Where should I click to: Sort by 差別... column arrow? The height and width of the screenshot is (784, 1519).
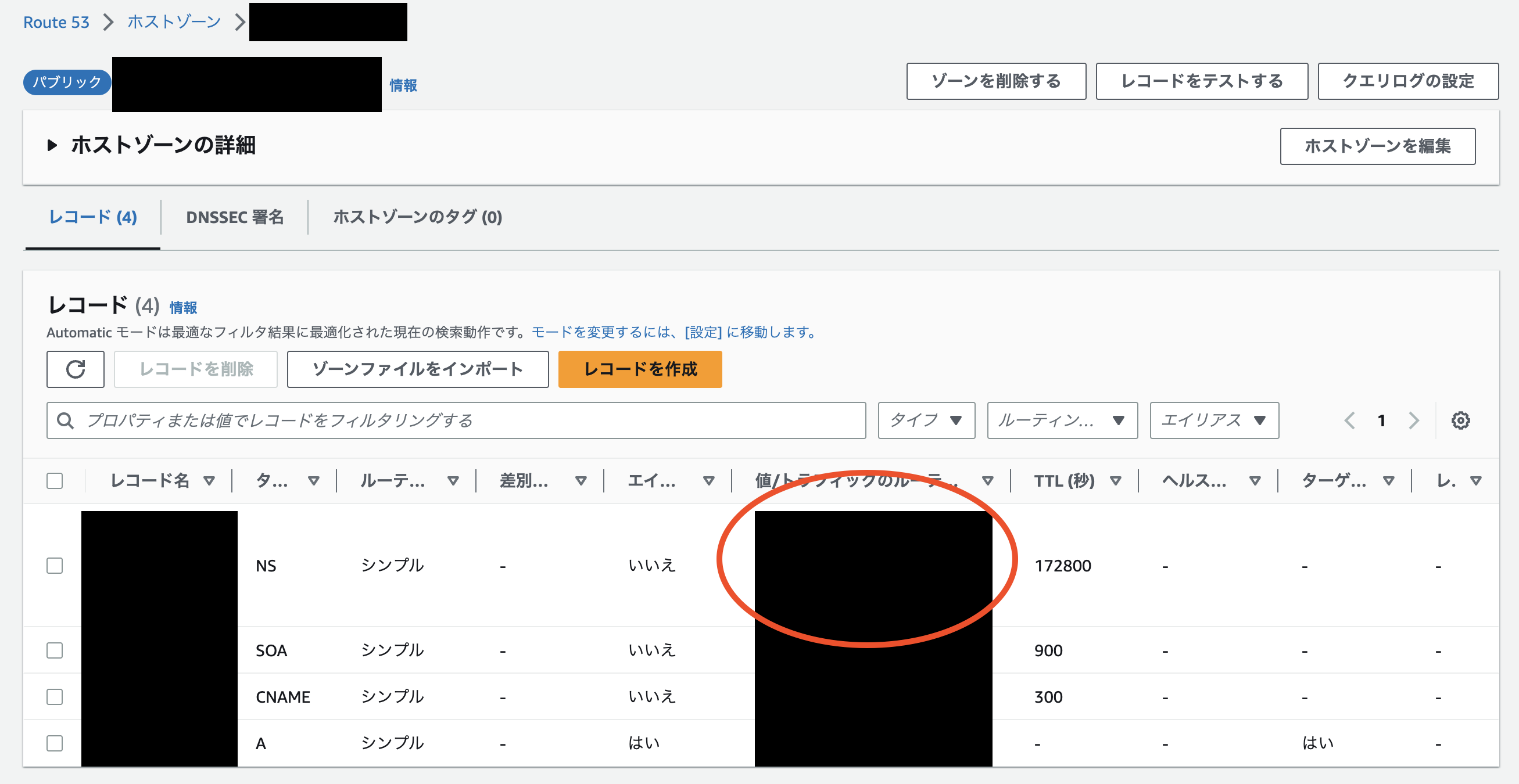tap(582, 481)
